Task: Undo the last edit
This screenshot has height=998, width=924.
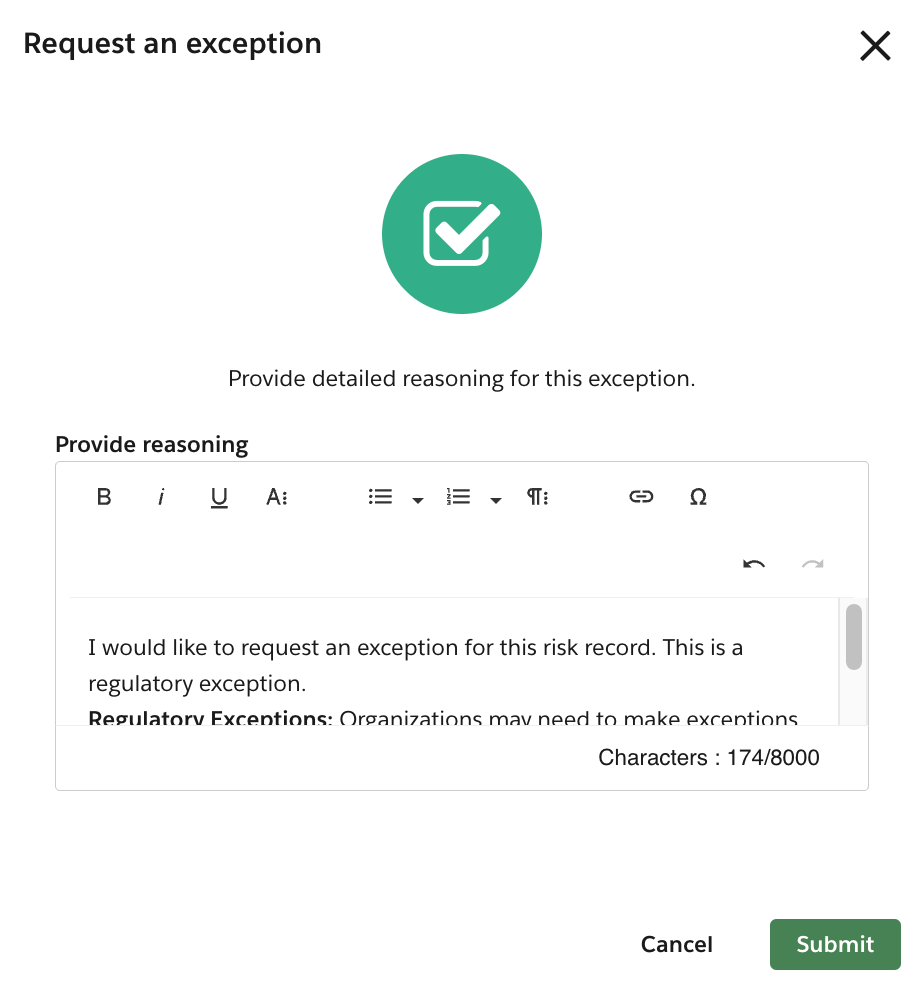Action: (x=754, y=565)
